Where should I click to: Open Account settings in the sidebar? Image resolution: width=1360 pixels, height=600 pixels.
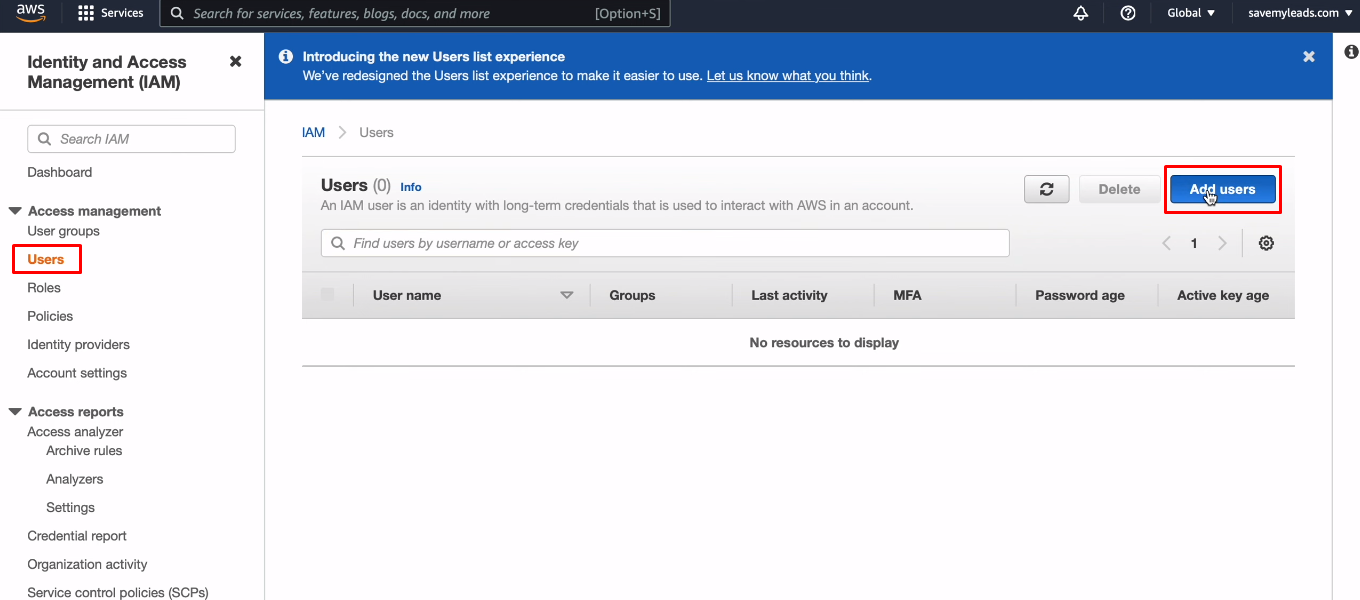[77, 373]
